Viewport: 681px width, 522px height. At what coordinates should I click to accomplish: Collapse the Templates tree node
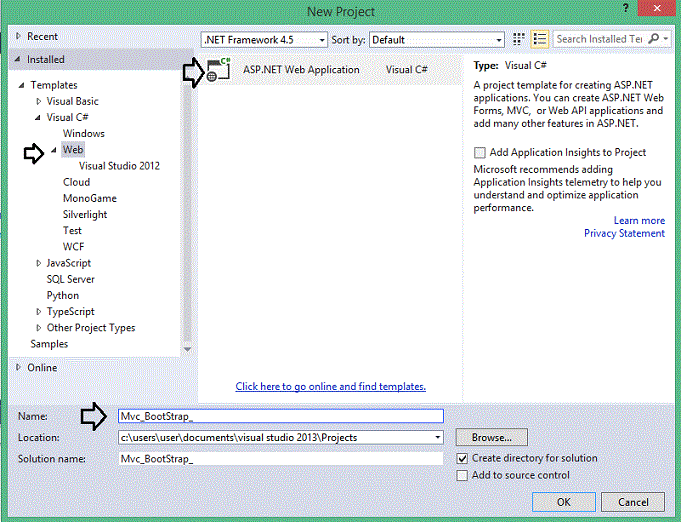[x=21, y=85]
